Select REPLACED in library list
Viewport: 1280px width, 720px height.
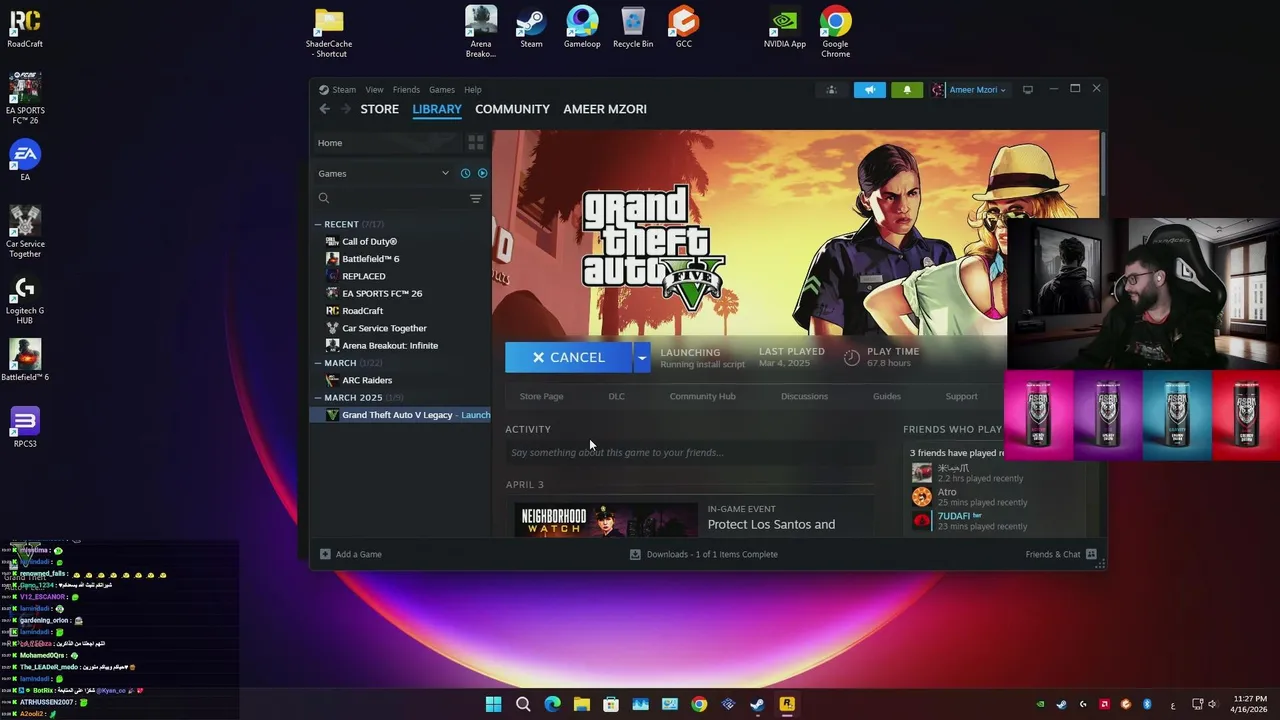[x=363, y=276]
